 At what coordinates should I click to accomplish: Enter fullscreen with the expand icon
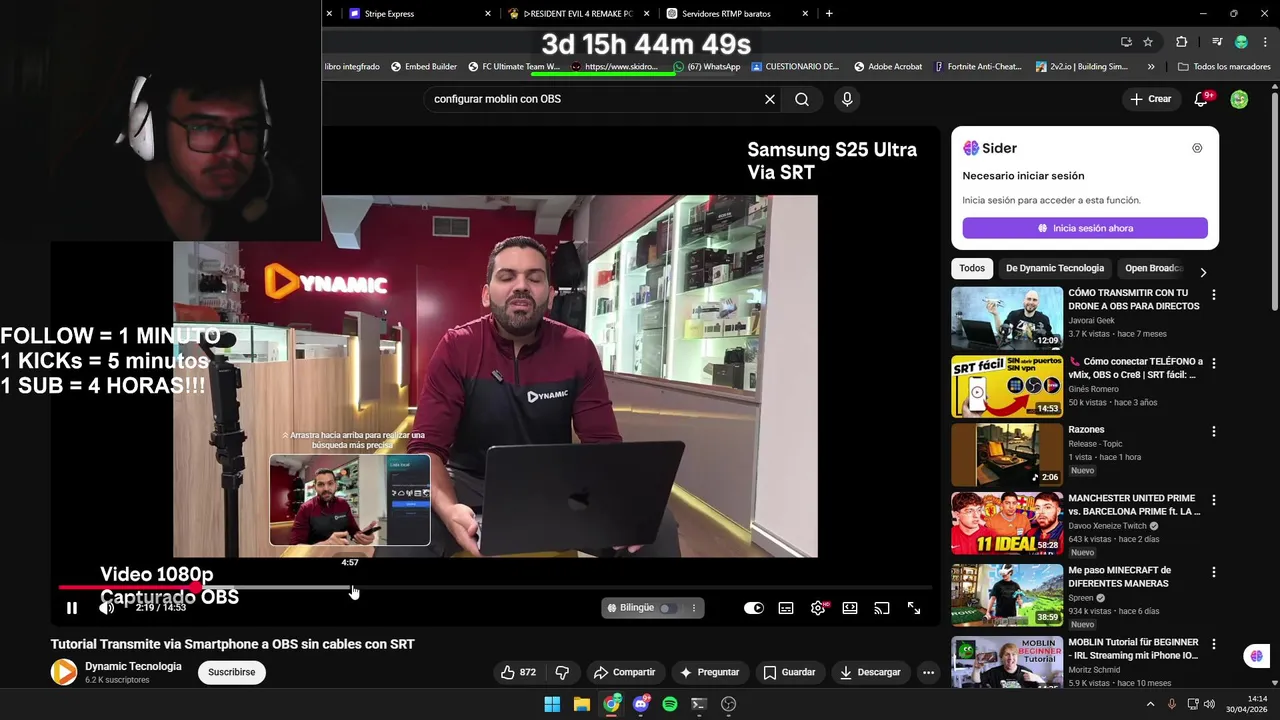(914, 608)
